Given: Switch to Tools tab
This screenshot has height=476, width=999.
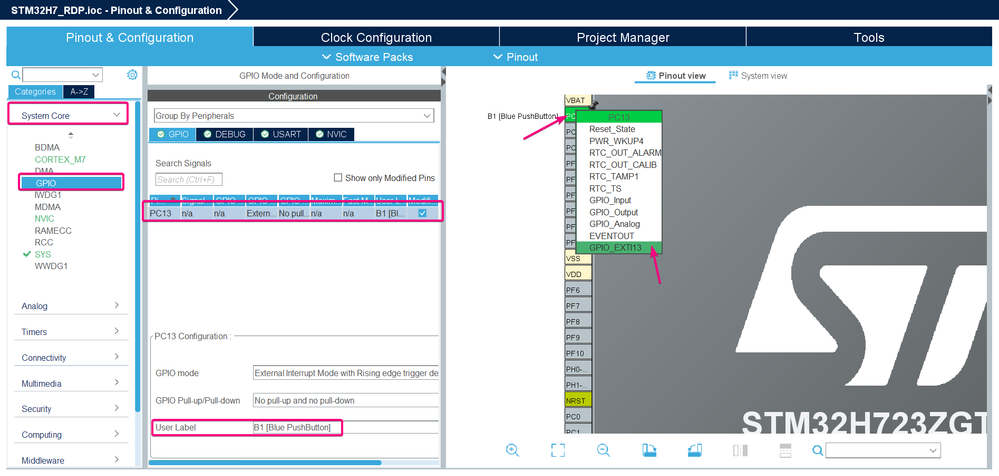Looking at the screenshot, I should click(869, 38).
